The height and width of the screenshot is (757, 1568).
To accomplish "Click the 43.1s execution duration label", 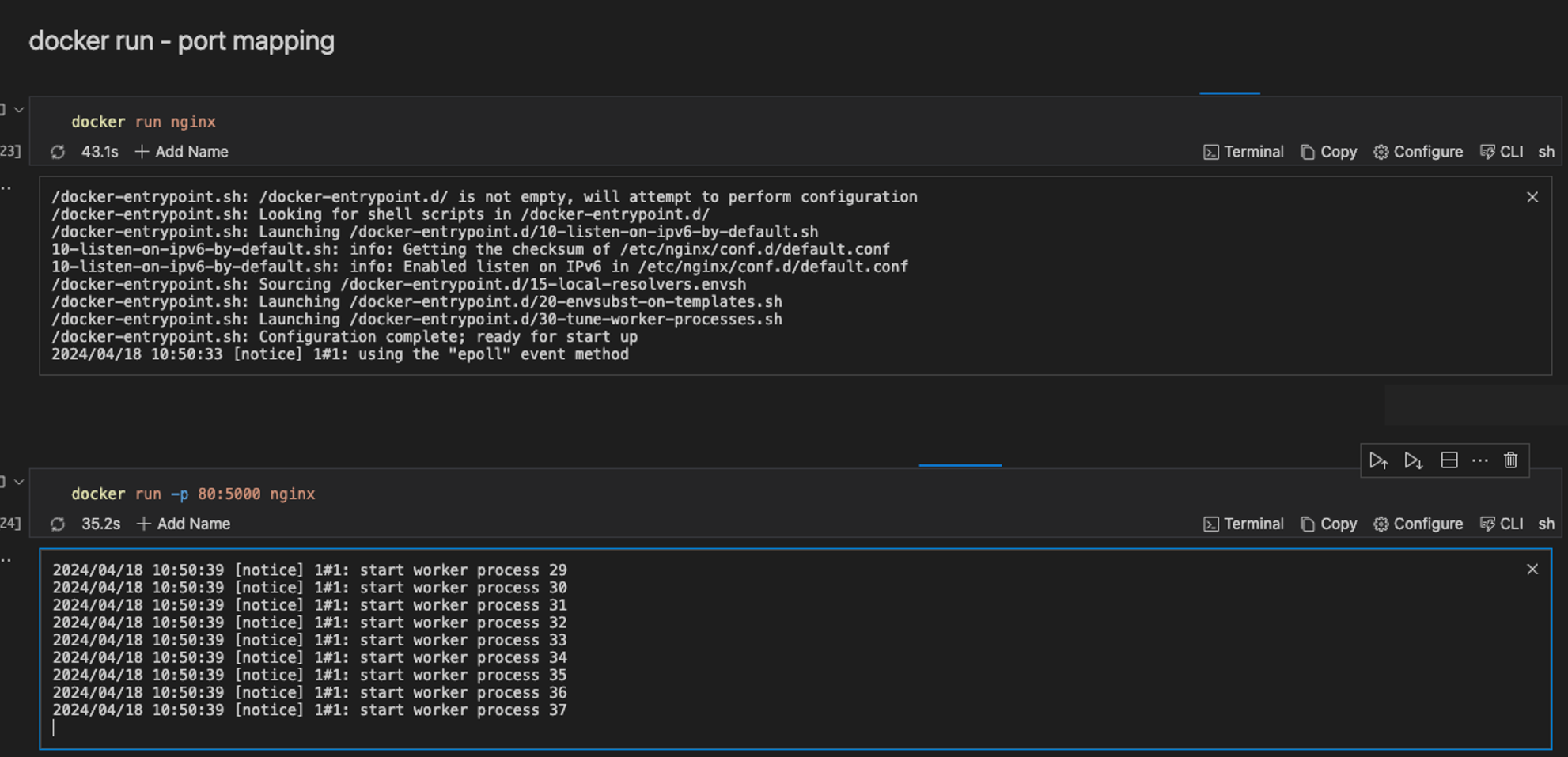I will (x=98, y=151).
